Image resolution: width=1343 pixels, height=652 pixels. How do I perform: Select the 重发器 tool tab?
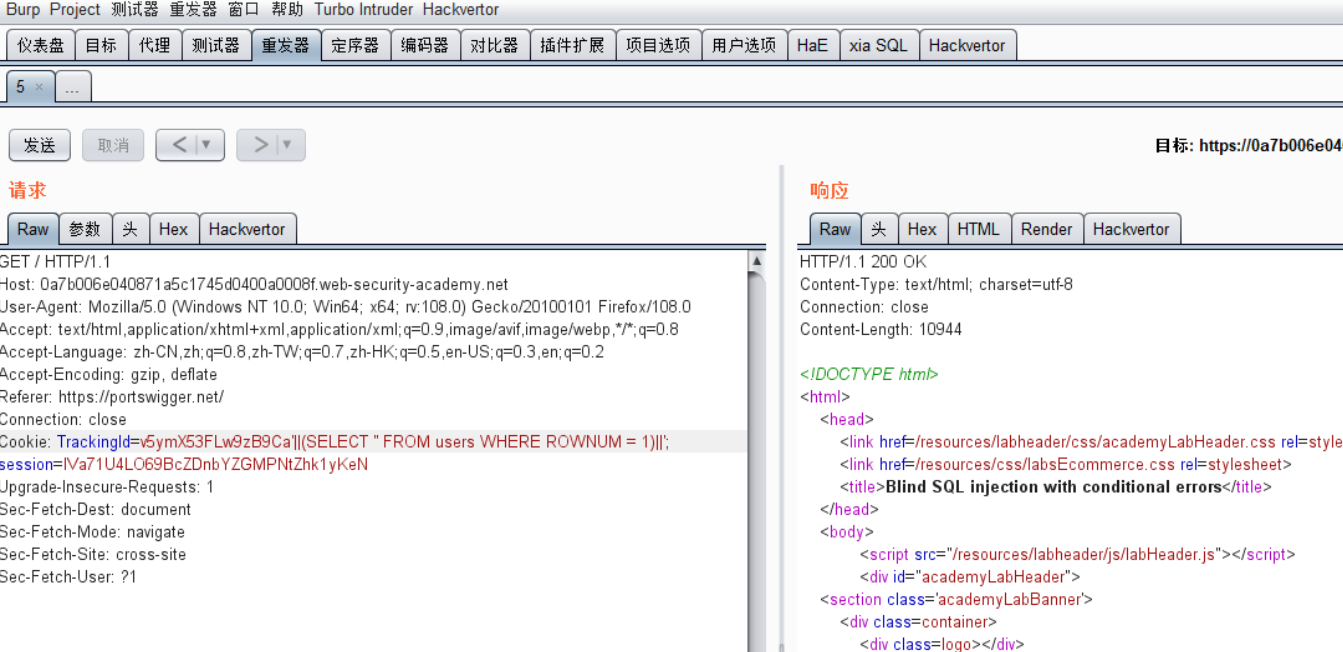click(x=286, y=45)
